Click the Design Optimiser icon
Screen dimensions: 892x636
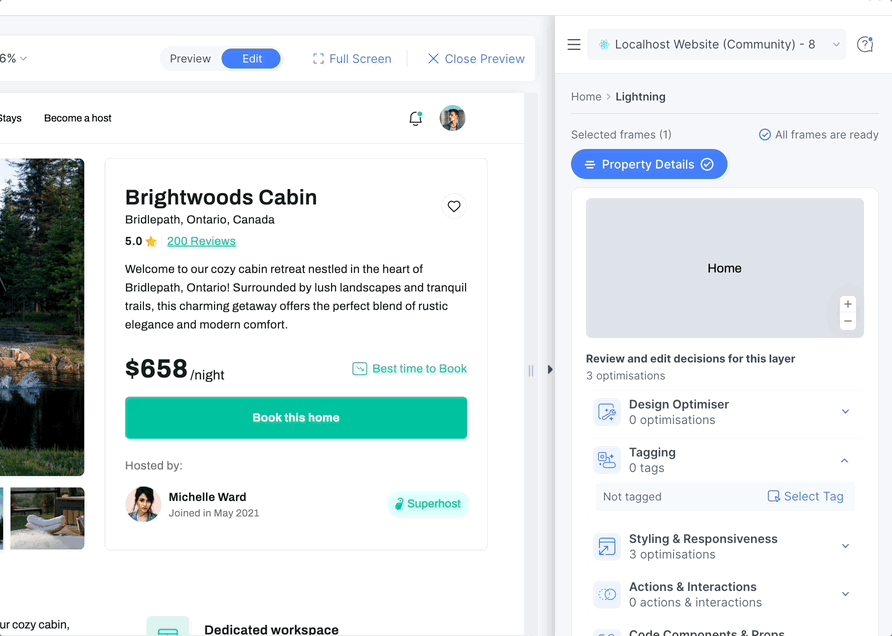607,412
